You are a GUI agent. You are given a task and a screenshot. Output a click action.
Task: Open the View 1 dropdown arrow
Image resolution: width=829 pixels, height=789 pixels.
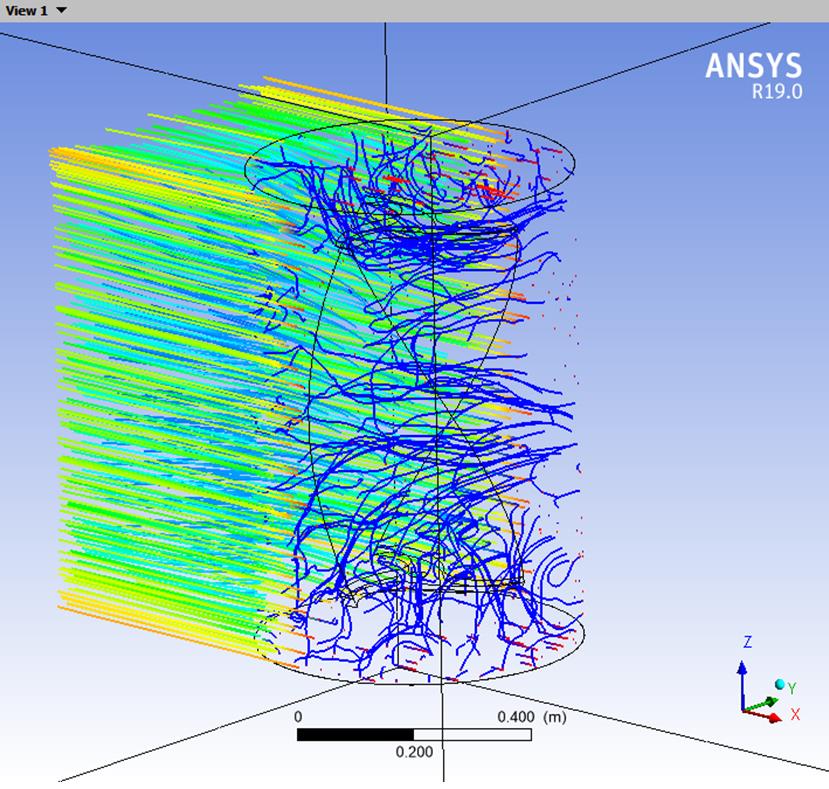coord(61,10)
